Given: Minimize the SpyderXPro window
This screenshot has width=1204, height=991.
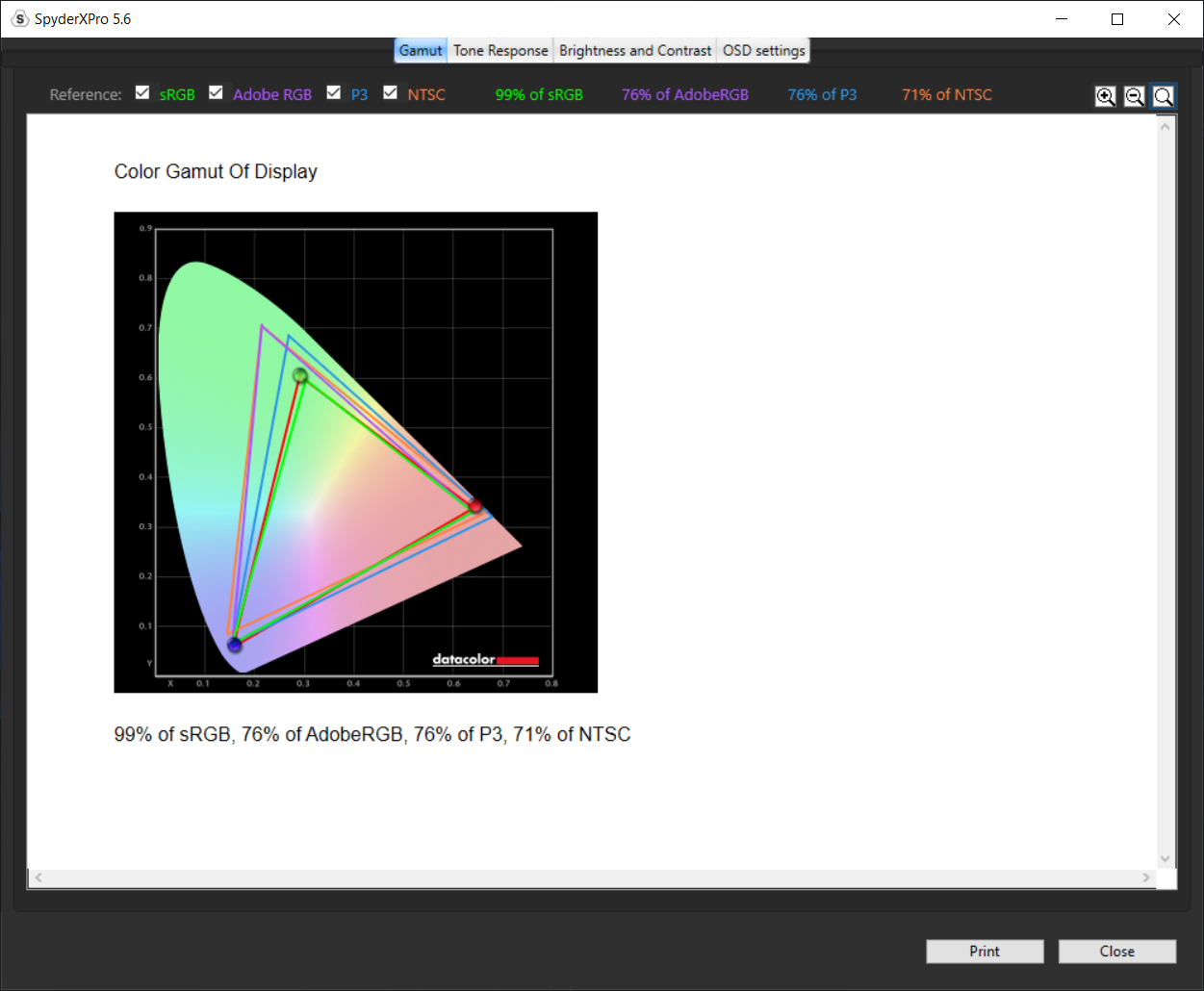Looking at the screenshot, I should [1062, 19].
